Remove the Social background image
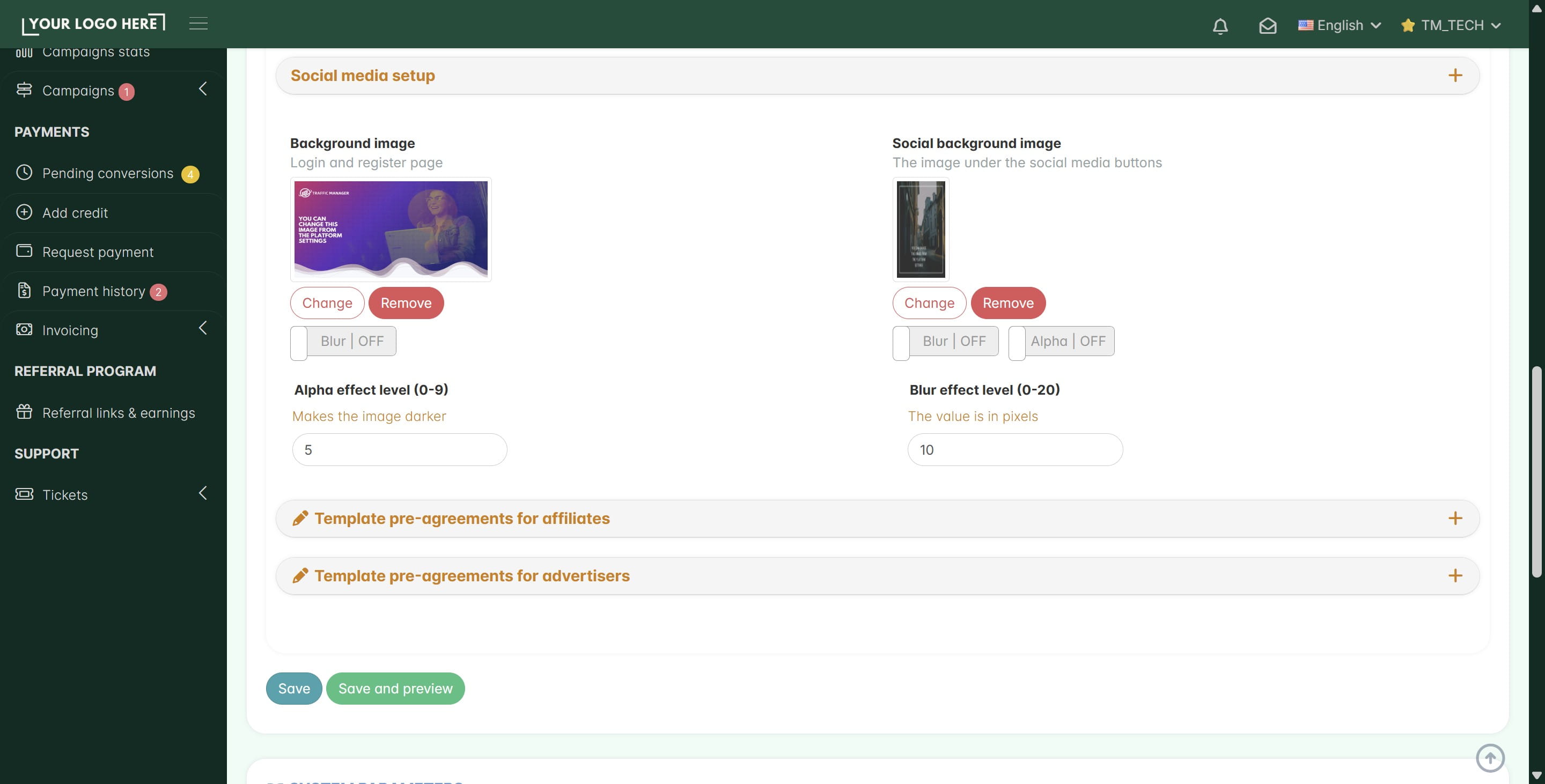The width and height of the screenshot is (1545, 784). tap(1007, 304)
